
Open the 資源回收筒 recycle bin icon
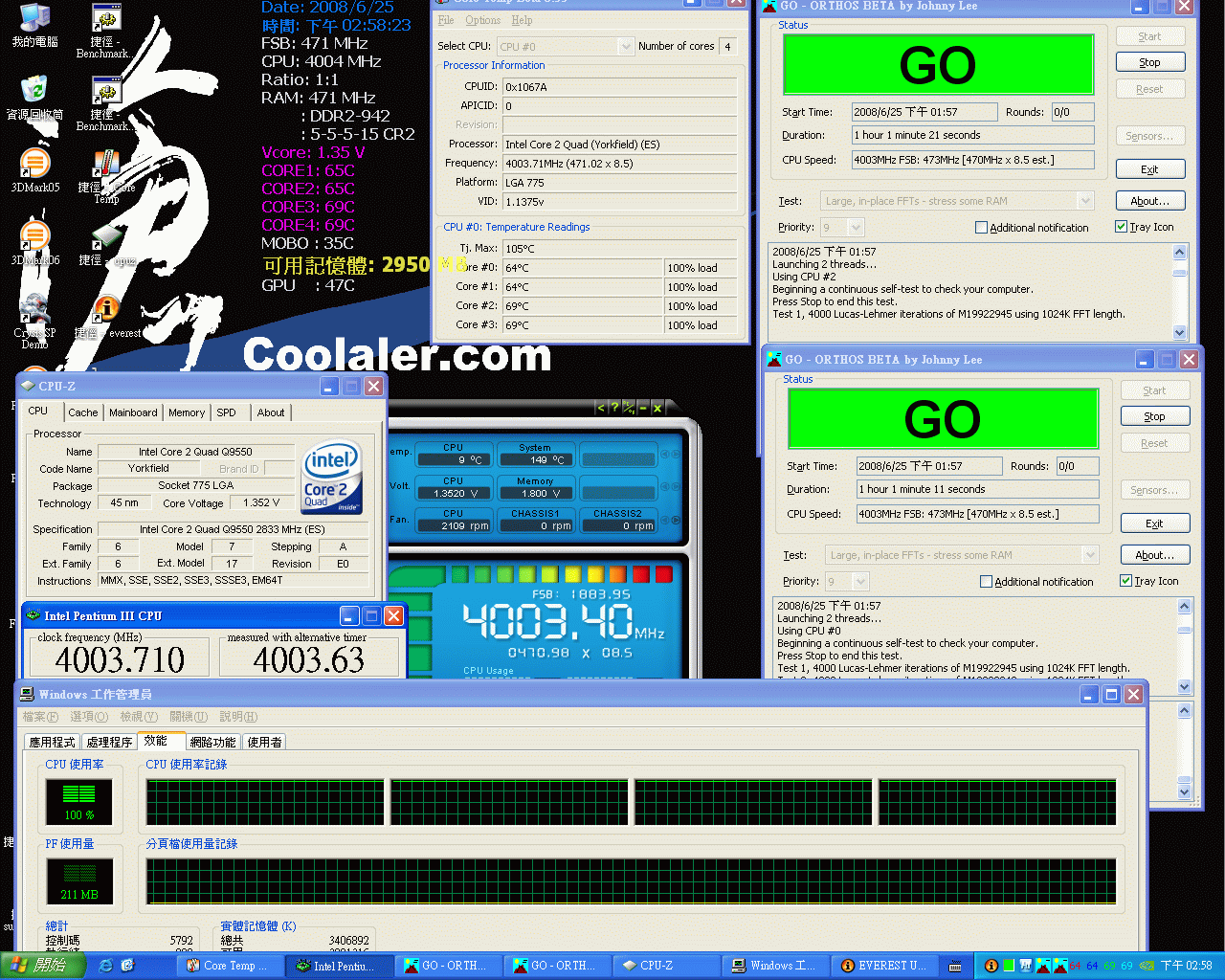[x=34, y=99]
